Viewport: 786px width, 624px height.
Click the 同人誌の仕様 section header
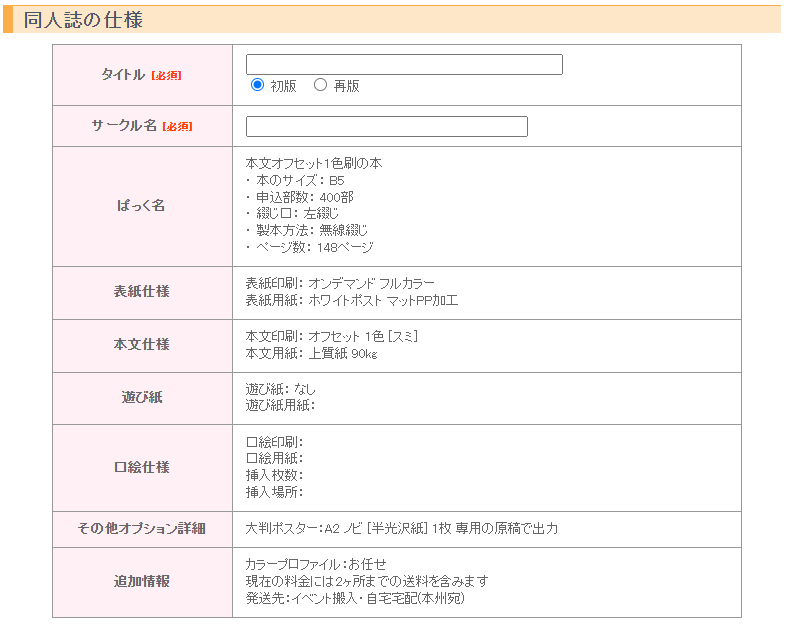click(x=392, y=20)
